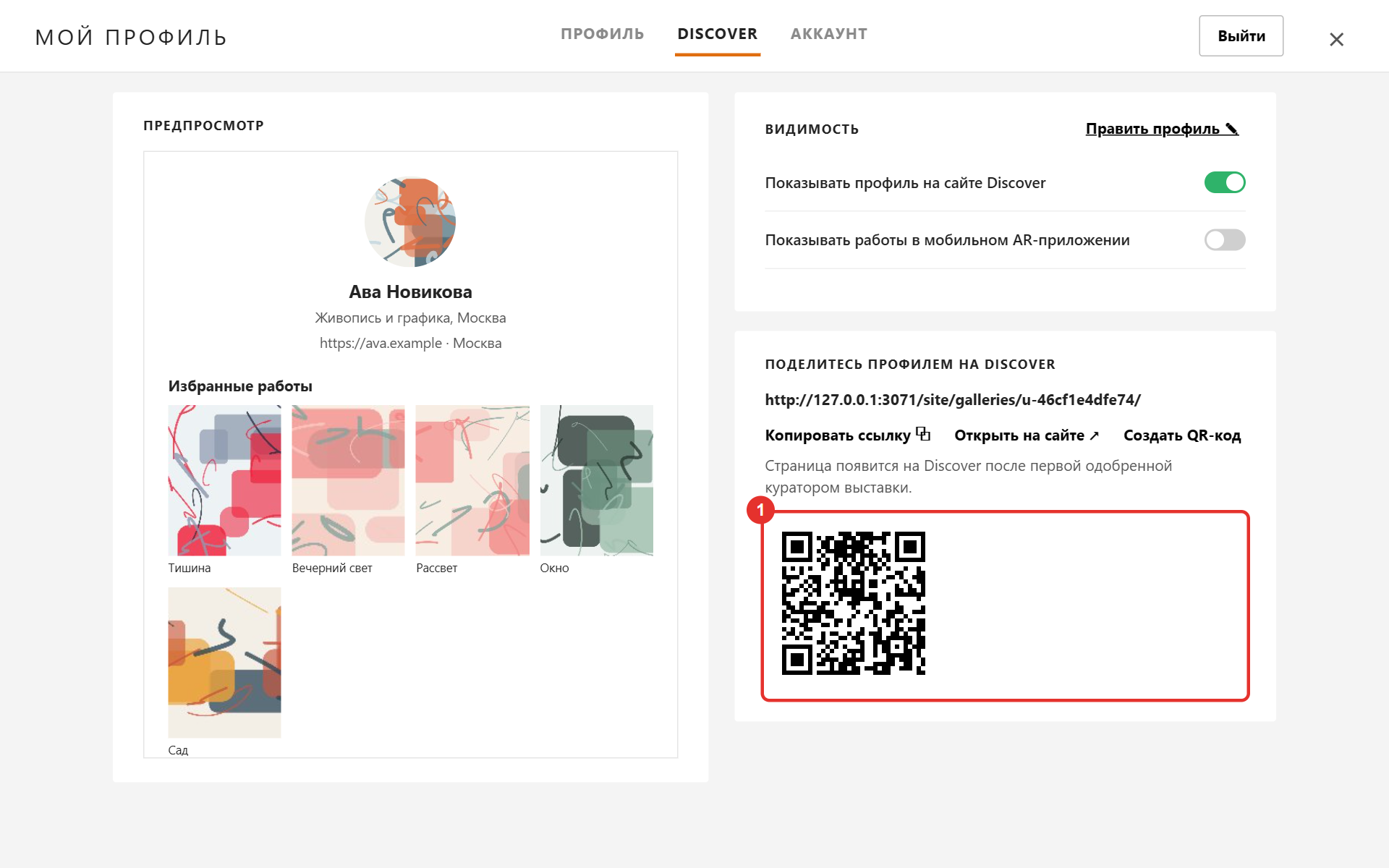Click the arrow icon after Открыть на сайте
1389x868 pixels.
(x=1094, y=435)
